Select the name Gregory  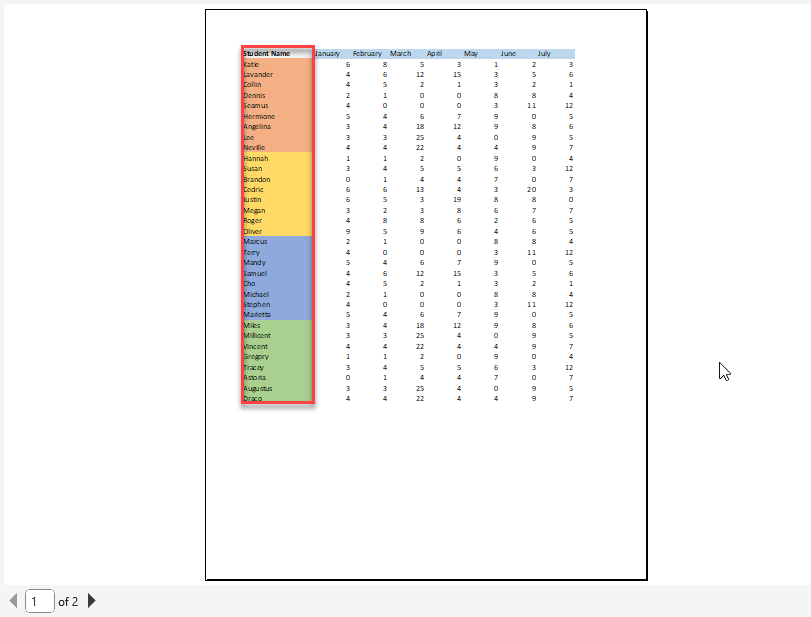click(256, 357)
